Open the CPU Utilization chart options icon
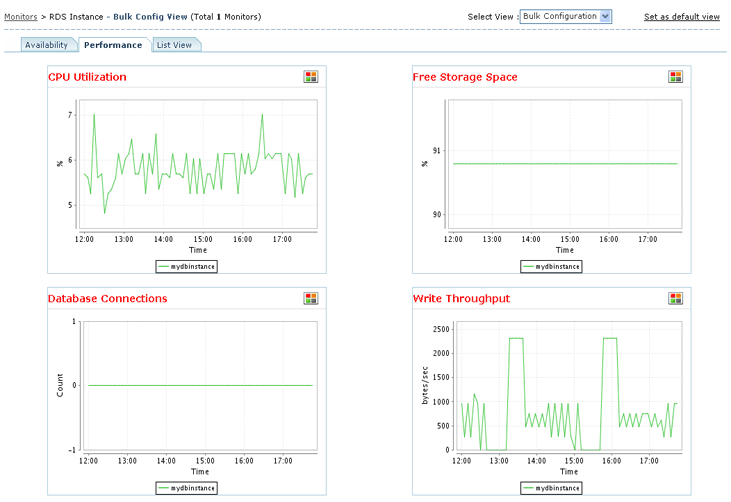Viewport: 731px width, 502px height. (310, 77)
